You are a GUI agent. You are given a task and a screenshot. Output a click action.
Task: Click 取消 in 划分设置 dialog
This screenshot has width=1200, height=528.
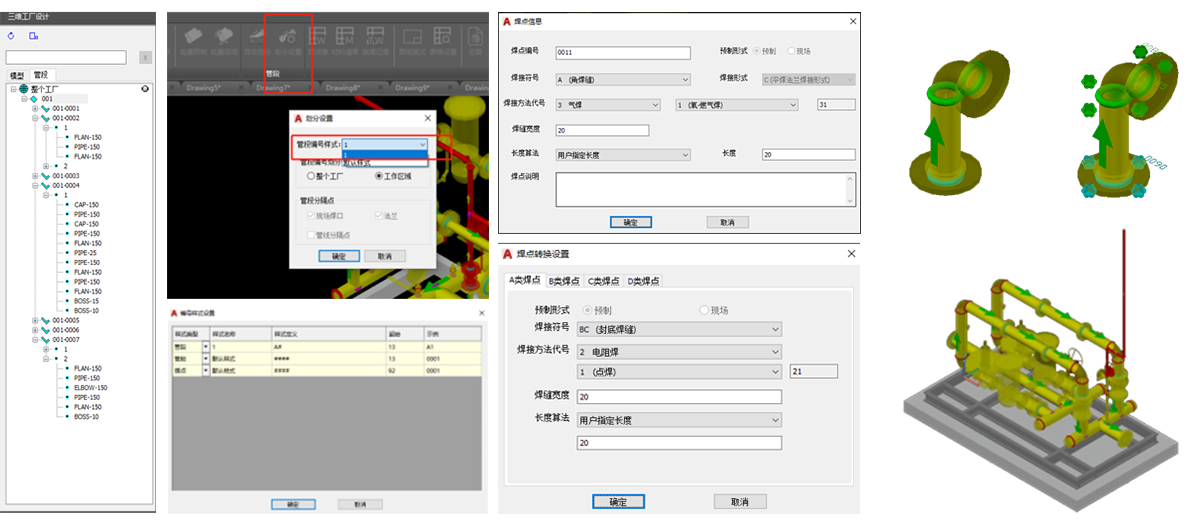[384, 256]
